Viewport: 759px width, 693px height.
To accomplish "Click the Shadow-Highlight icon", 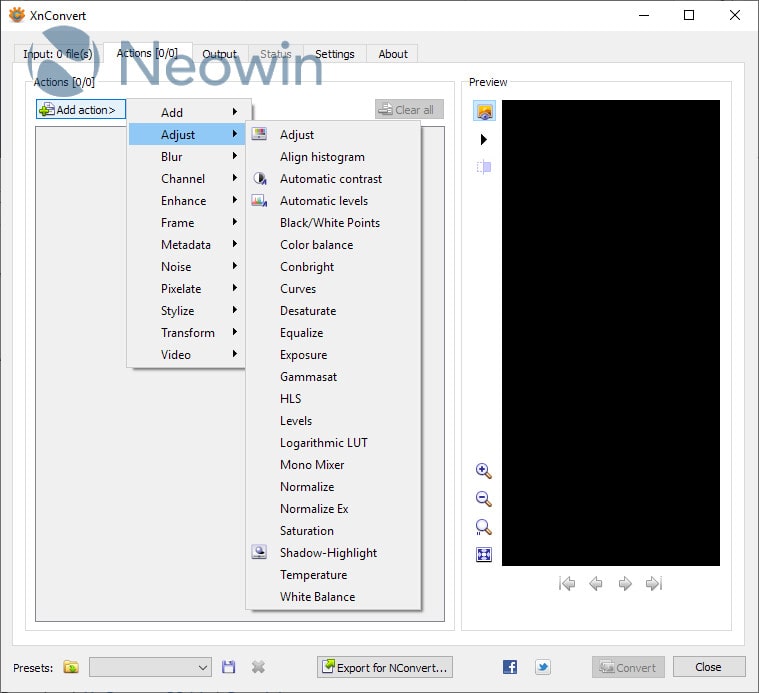I will click(x=259, y=552).
